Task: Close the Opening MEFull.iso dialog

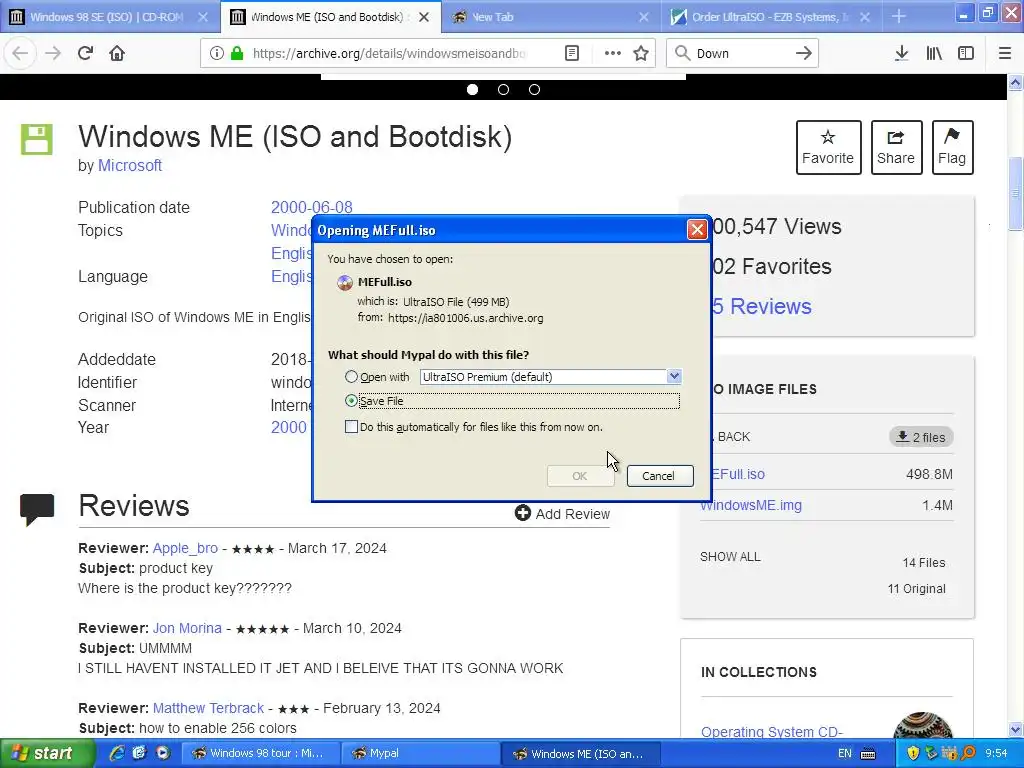Action: click(697, 229)
